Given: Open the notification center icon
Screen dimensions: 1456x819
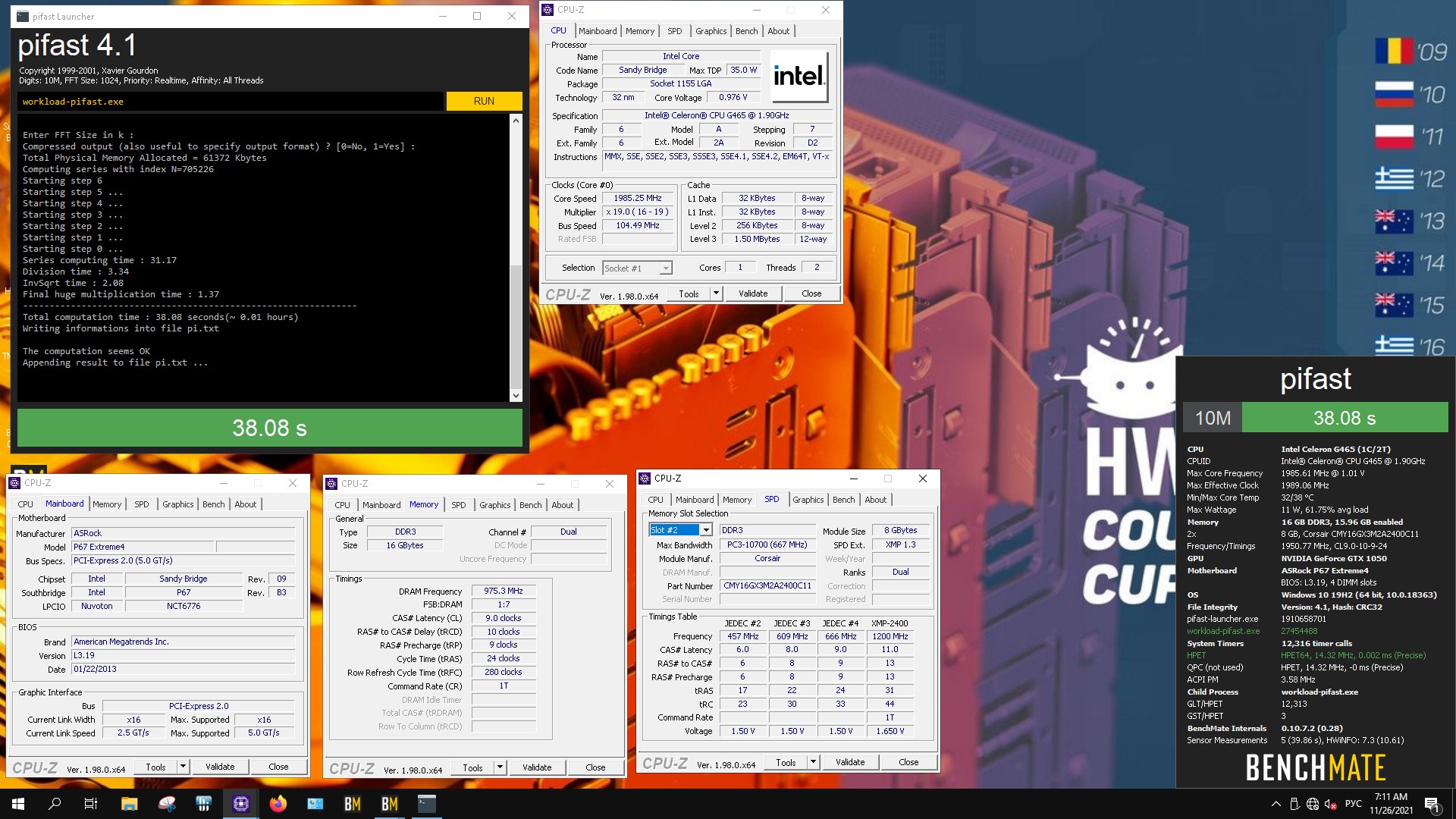Looking at the screenshot, I should [x=1432, y=804].
